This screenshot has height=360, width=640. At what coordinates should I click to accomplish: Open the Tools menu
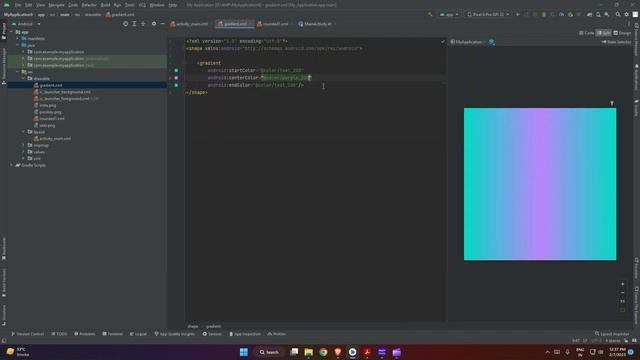pyautogui.click(x=130, y=5)
